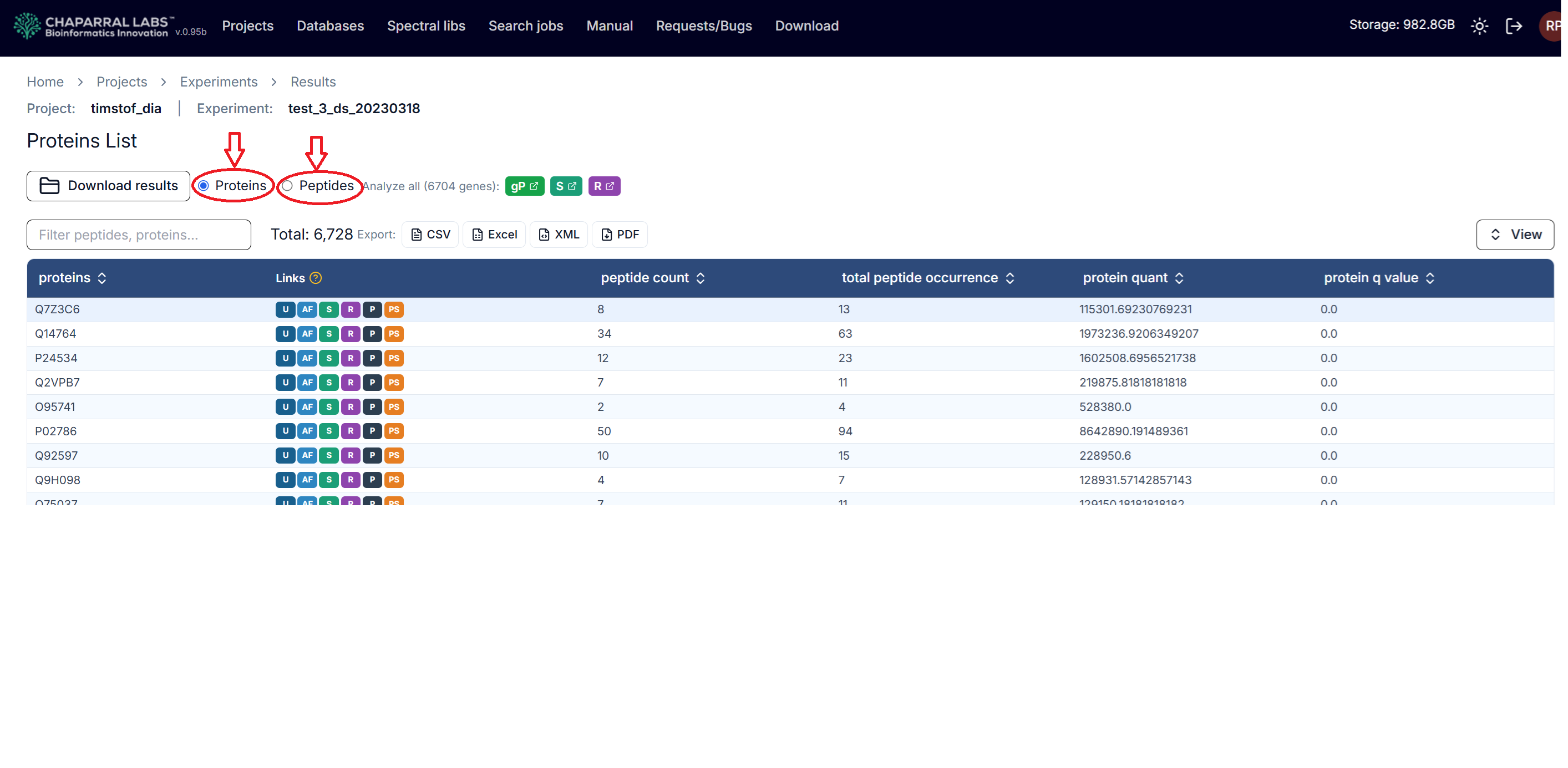Image resolution: width=1568 pixels, height=768 pixels.
Task: Sort by the proteins column
Action: point(73,278)
